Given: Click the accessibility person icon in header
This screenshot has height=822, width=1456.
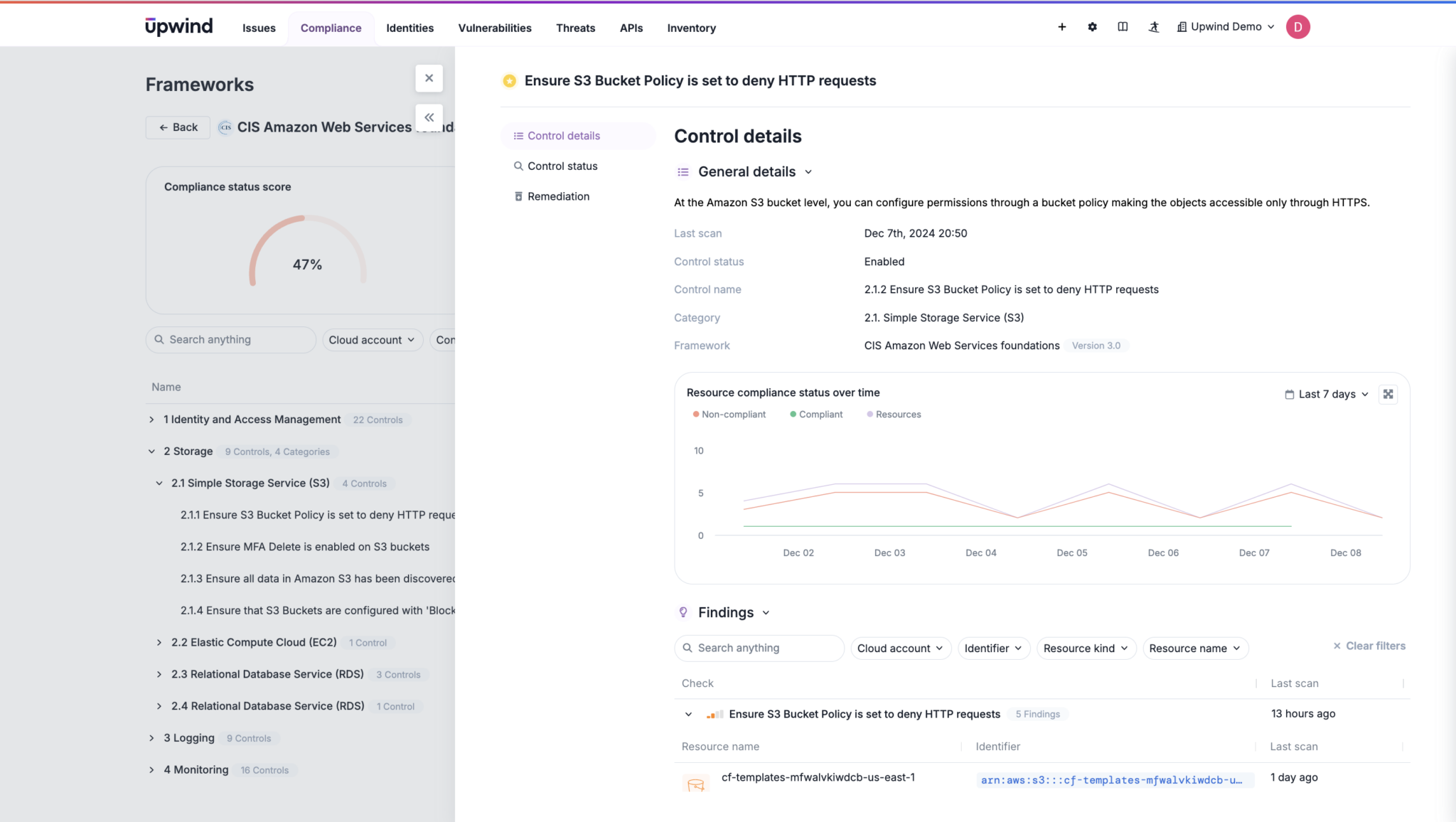Looking at the screenshot, I should coord(1153,27).
